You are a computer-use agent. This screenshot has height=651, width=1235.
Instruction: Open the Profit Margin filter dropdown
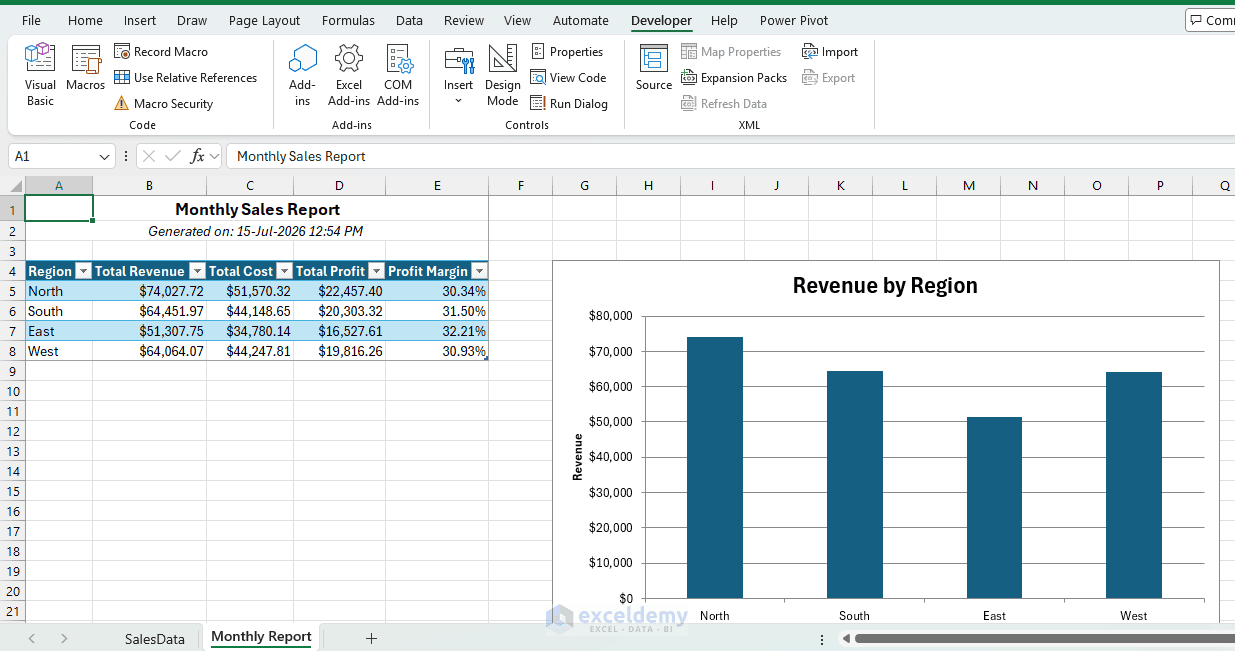tap(479, 271)
